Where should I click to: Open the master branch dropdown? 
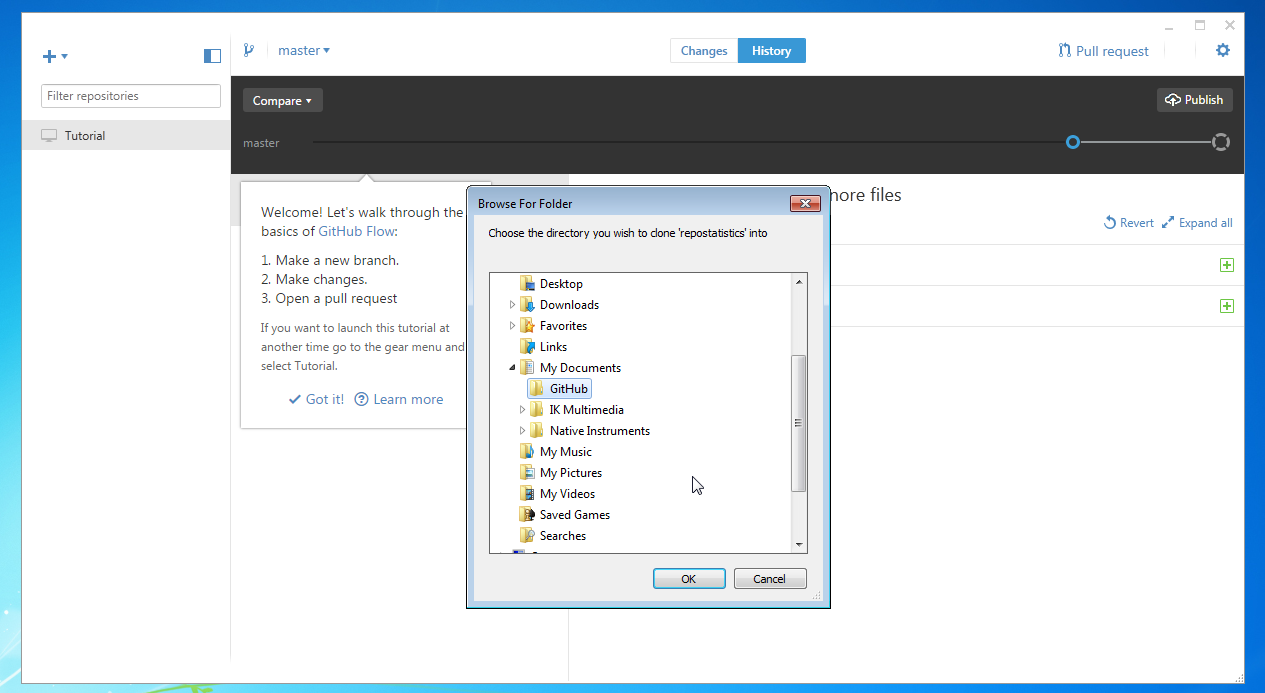304,51
